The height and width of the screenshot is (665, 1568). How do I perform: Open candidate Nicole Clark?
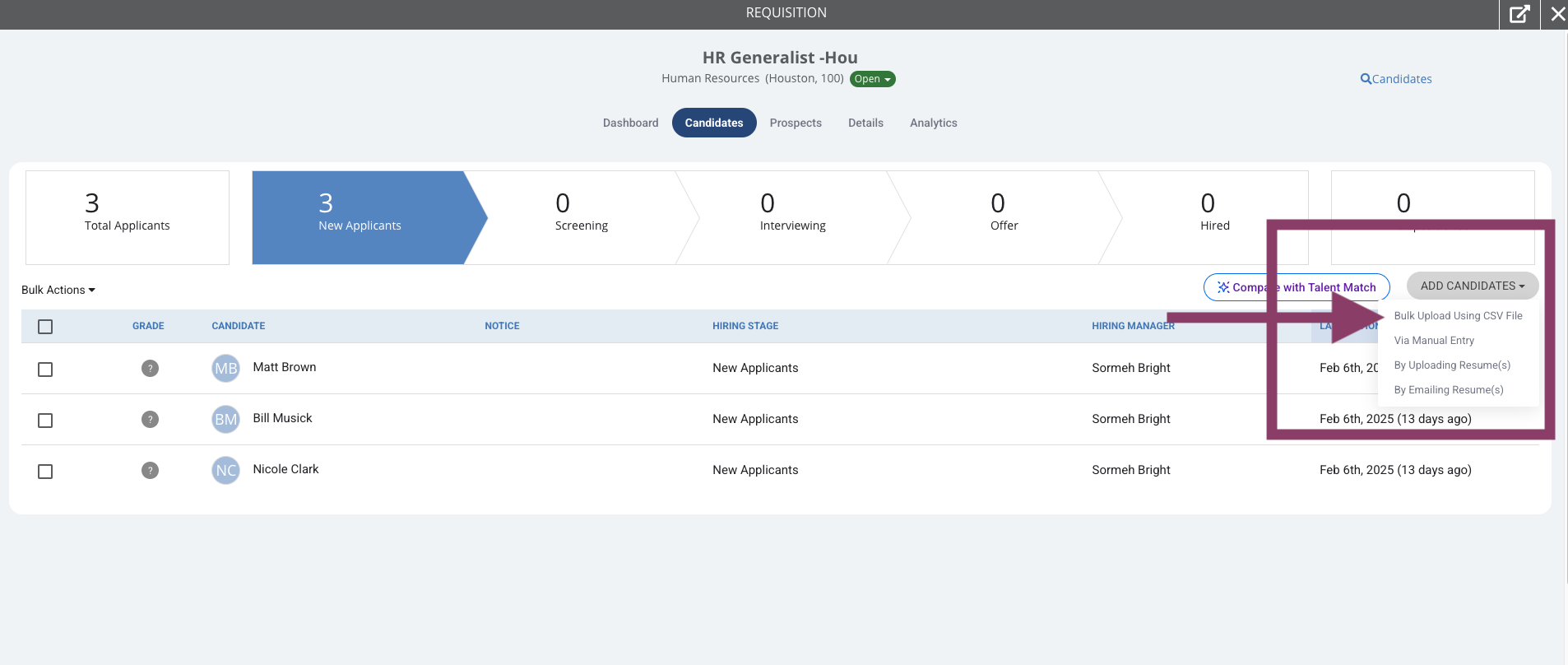(285, 469)
